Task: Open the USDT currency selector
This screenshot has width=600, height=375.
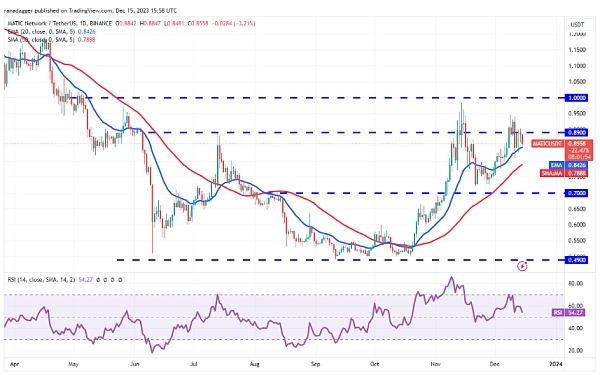Action: pos(577,24)
